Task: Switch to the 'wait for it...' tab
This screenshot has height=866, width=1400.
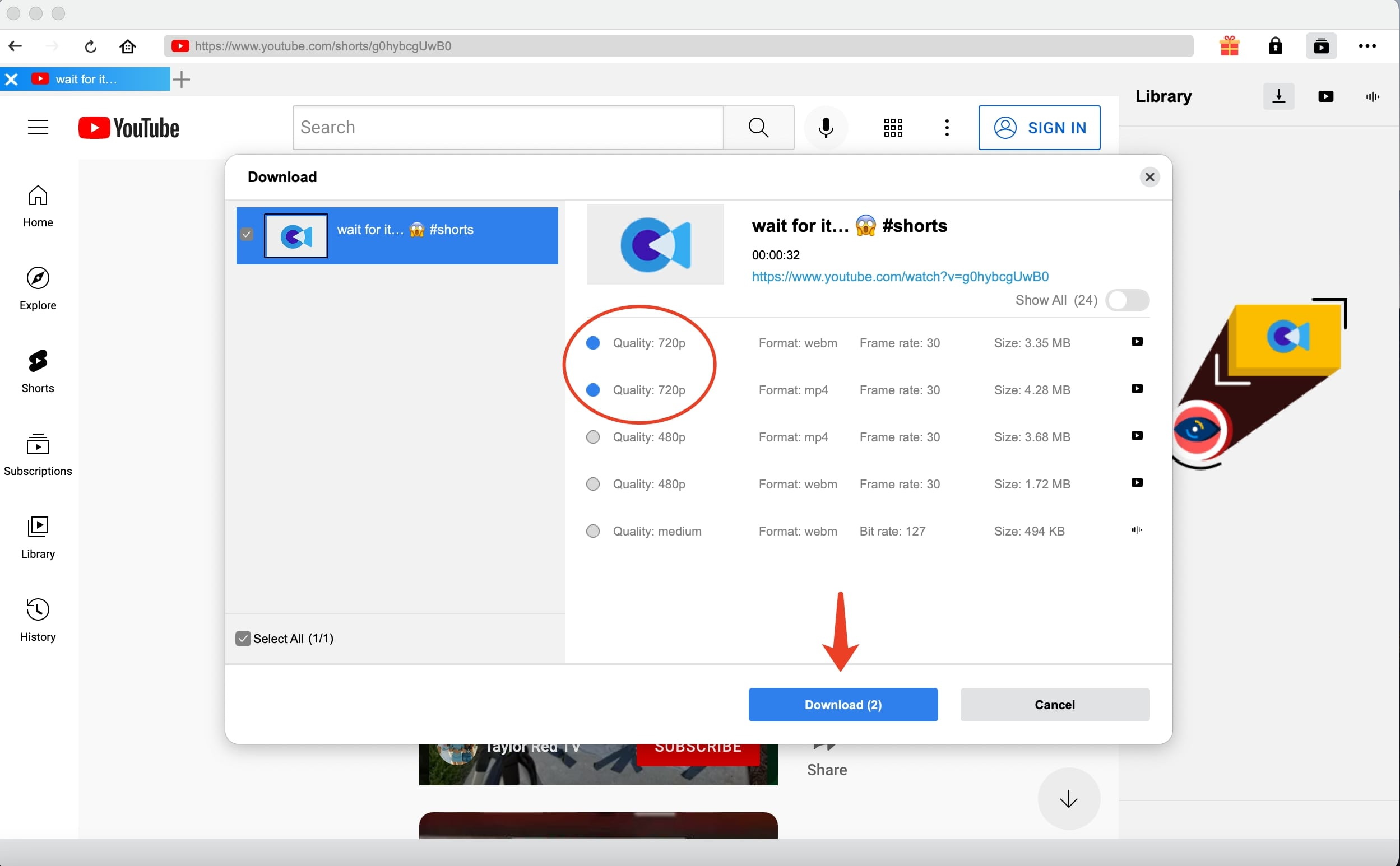Action: tap(86, 79)
